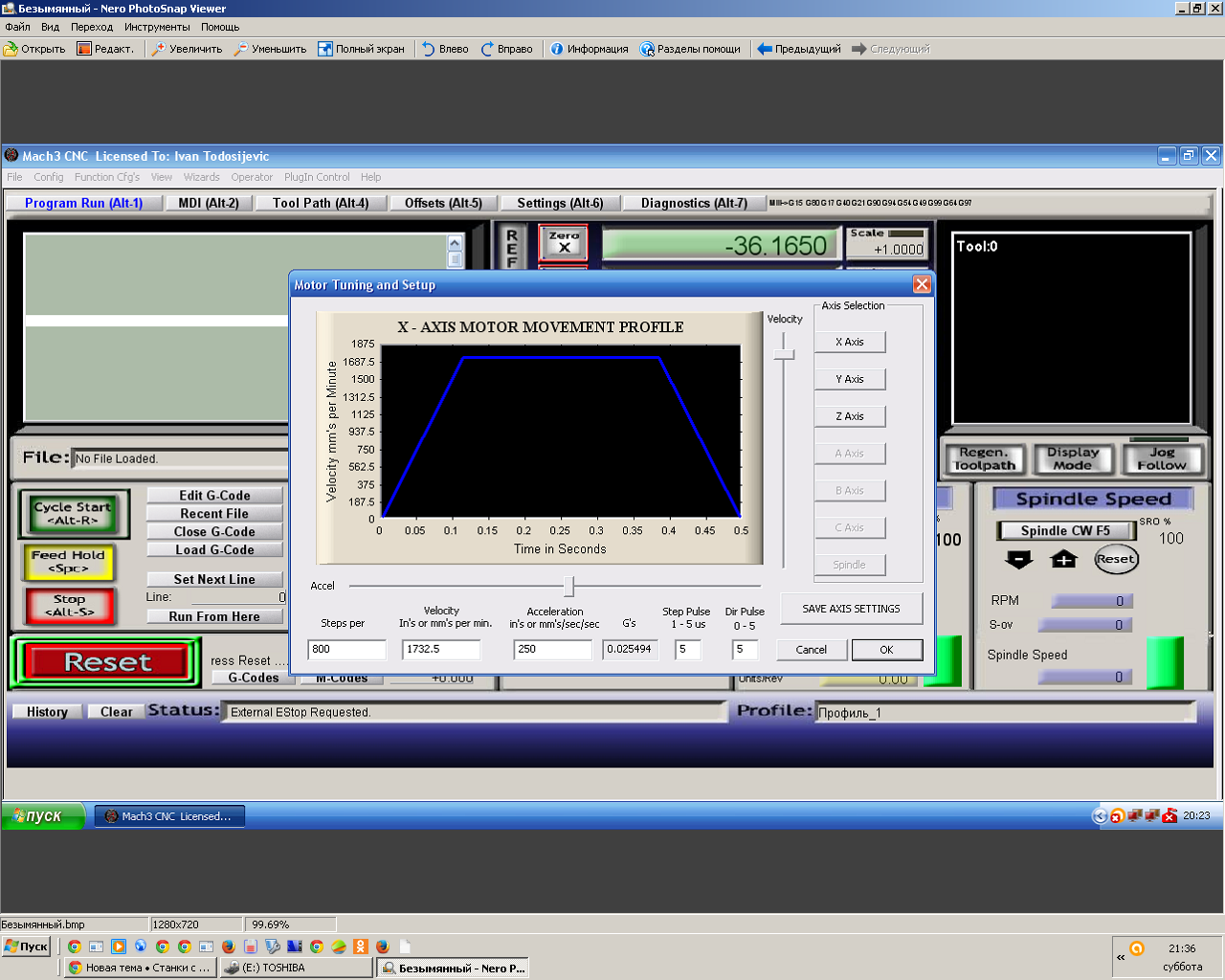Select Z Axis in Axis Selection

(850, 416)
